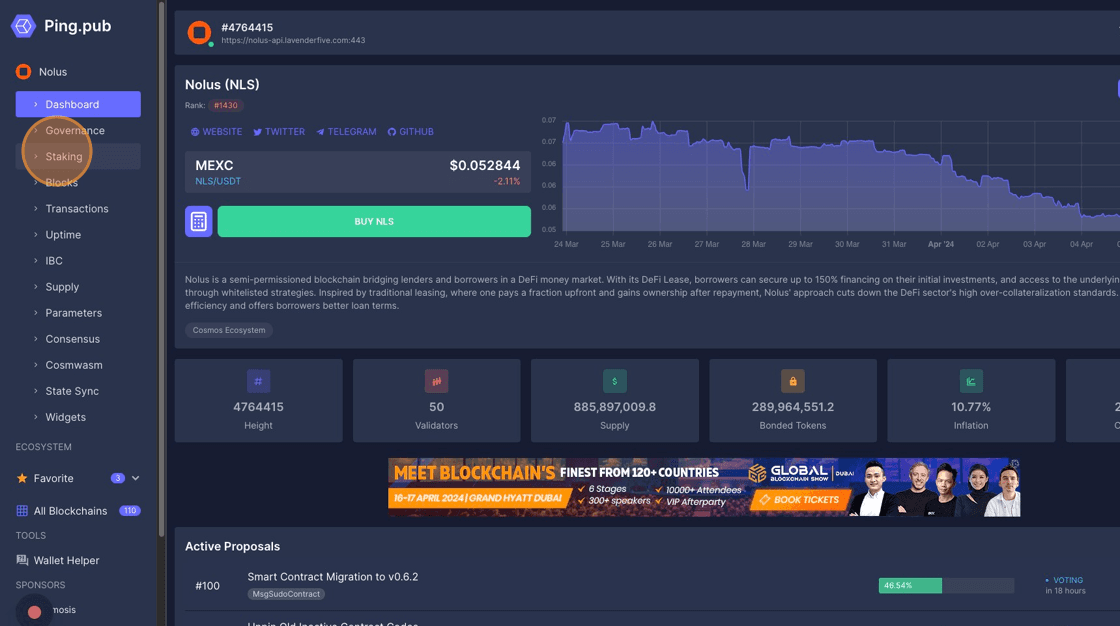
Task: Expand the Governance menu item
Action: click(x=75, y=131)
